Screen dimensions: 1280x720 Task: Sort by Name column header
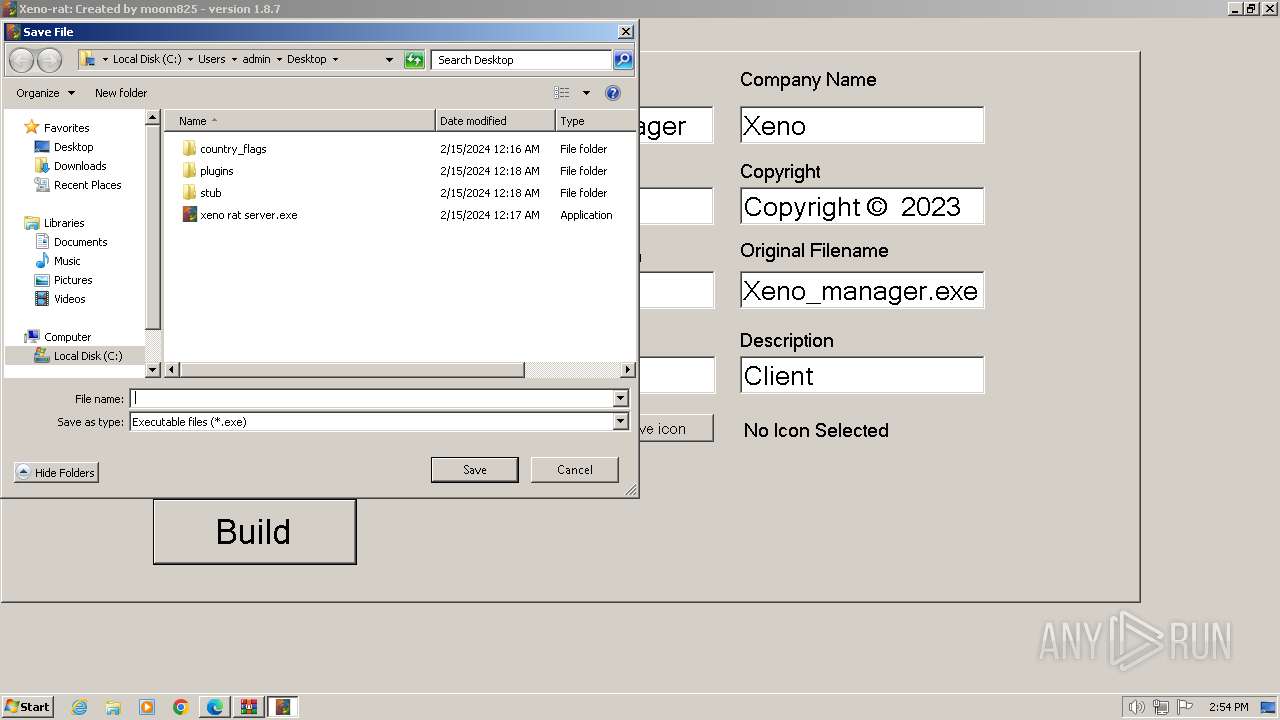click(x=300, y=121)
